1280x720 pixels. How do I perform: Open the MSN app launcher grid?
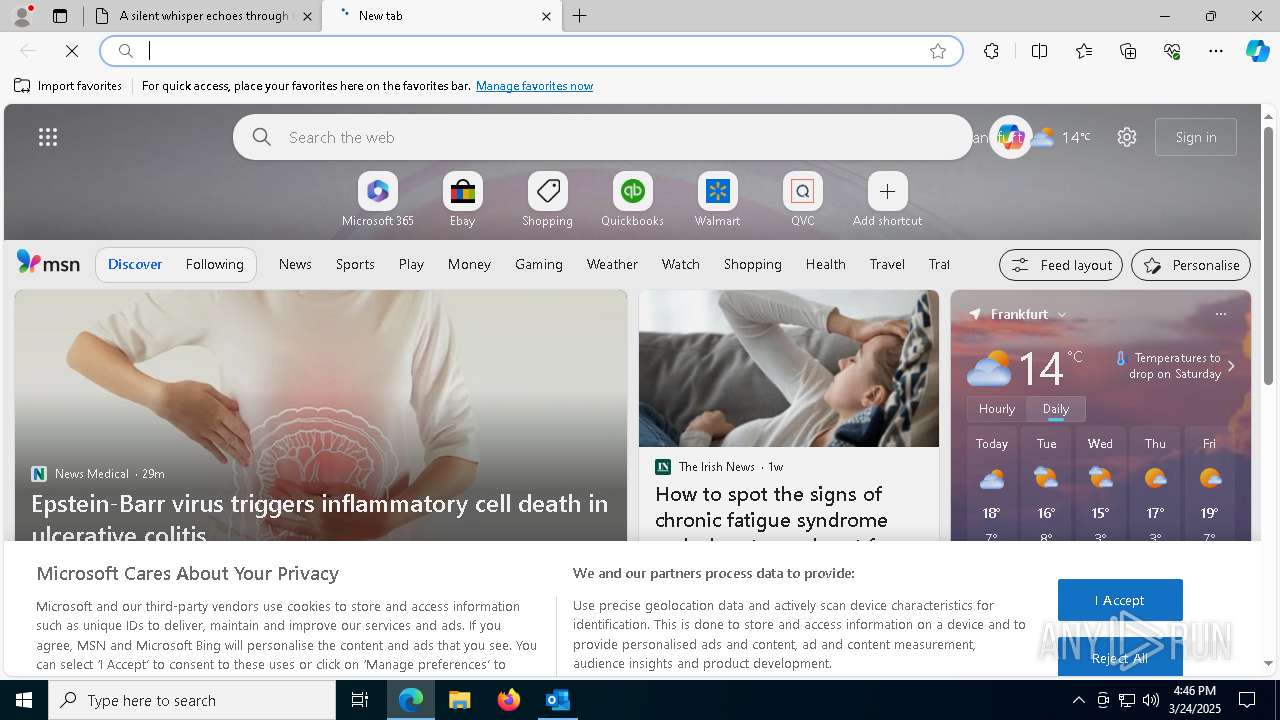(x=48, y=137)
